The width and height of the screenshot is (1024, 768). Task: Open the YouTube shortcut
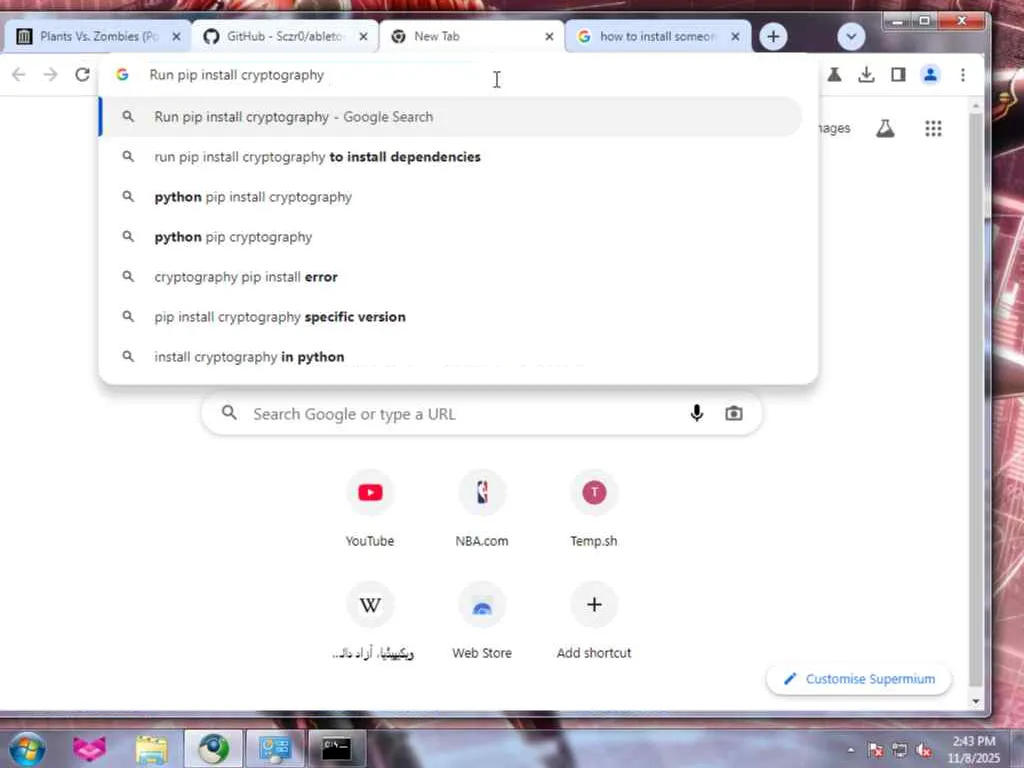pyautogui.click(x=370, y=509)
